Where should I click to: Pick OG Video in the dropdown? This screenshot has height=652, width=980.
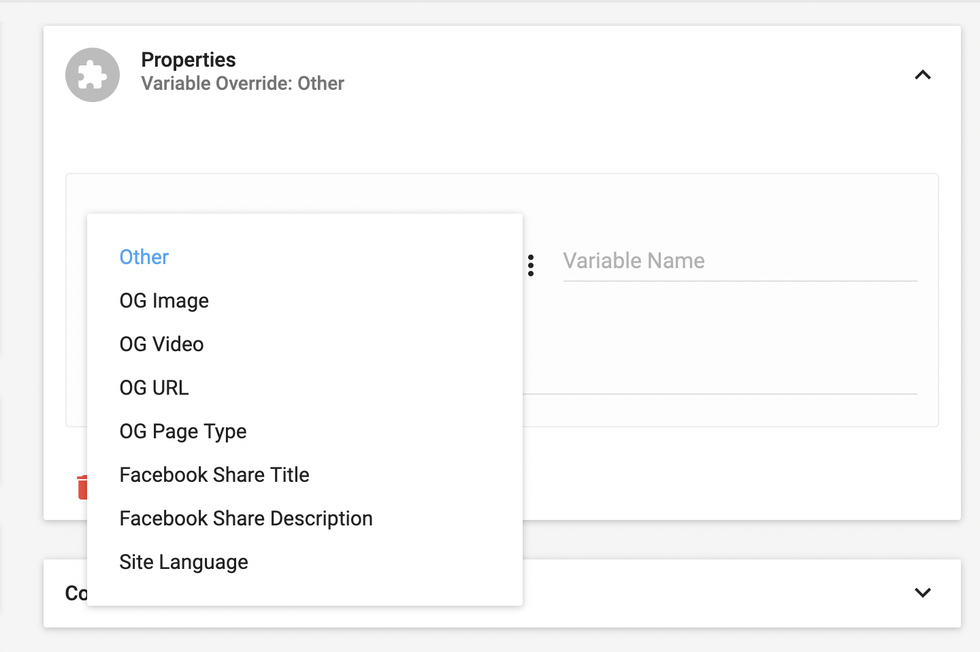click(161, 344)
